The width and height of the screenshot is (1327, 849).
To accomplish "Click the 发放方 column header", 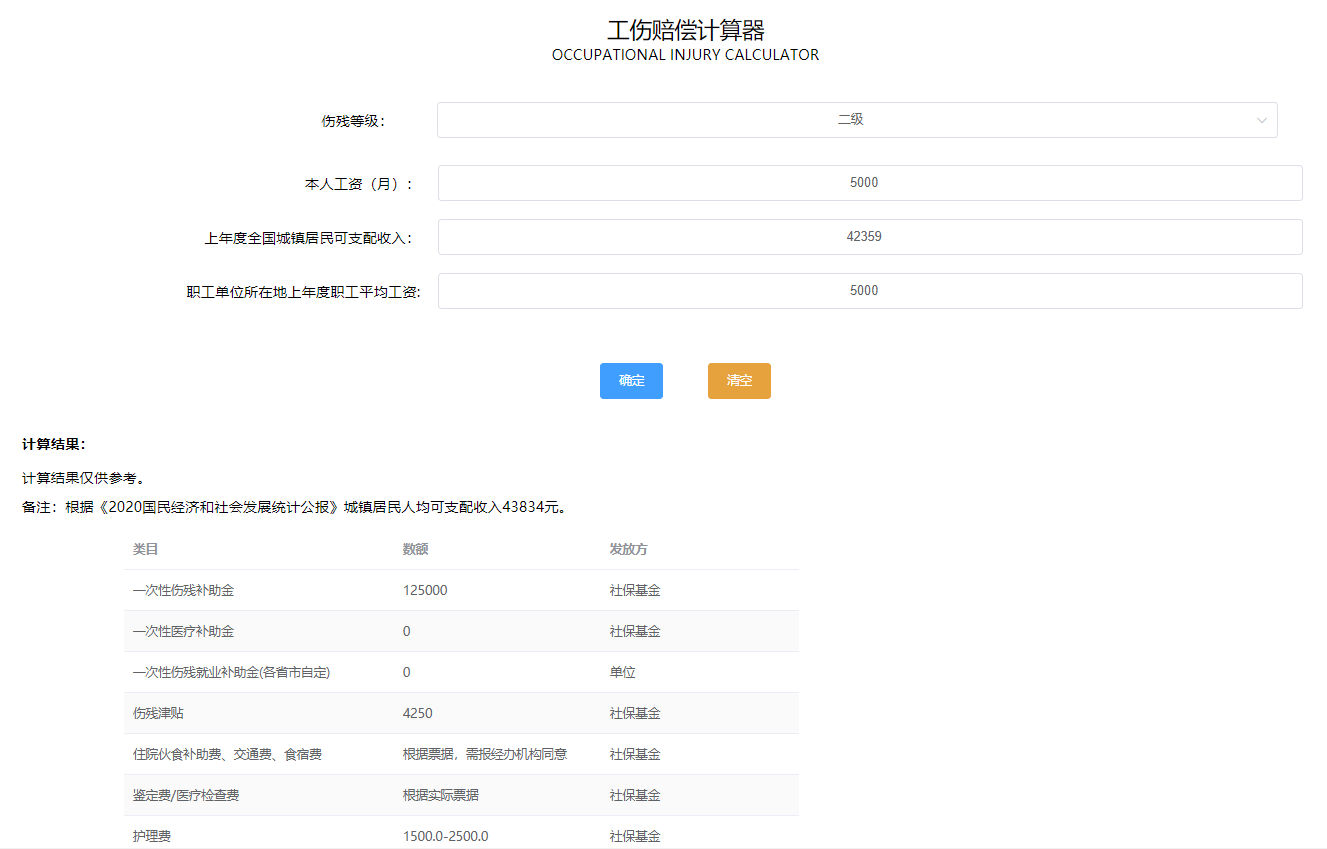I will 628,549.
